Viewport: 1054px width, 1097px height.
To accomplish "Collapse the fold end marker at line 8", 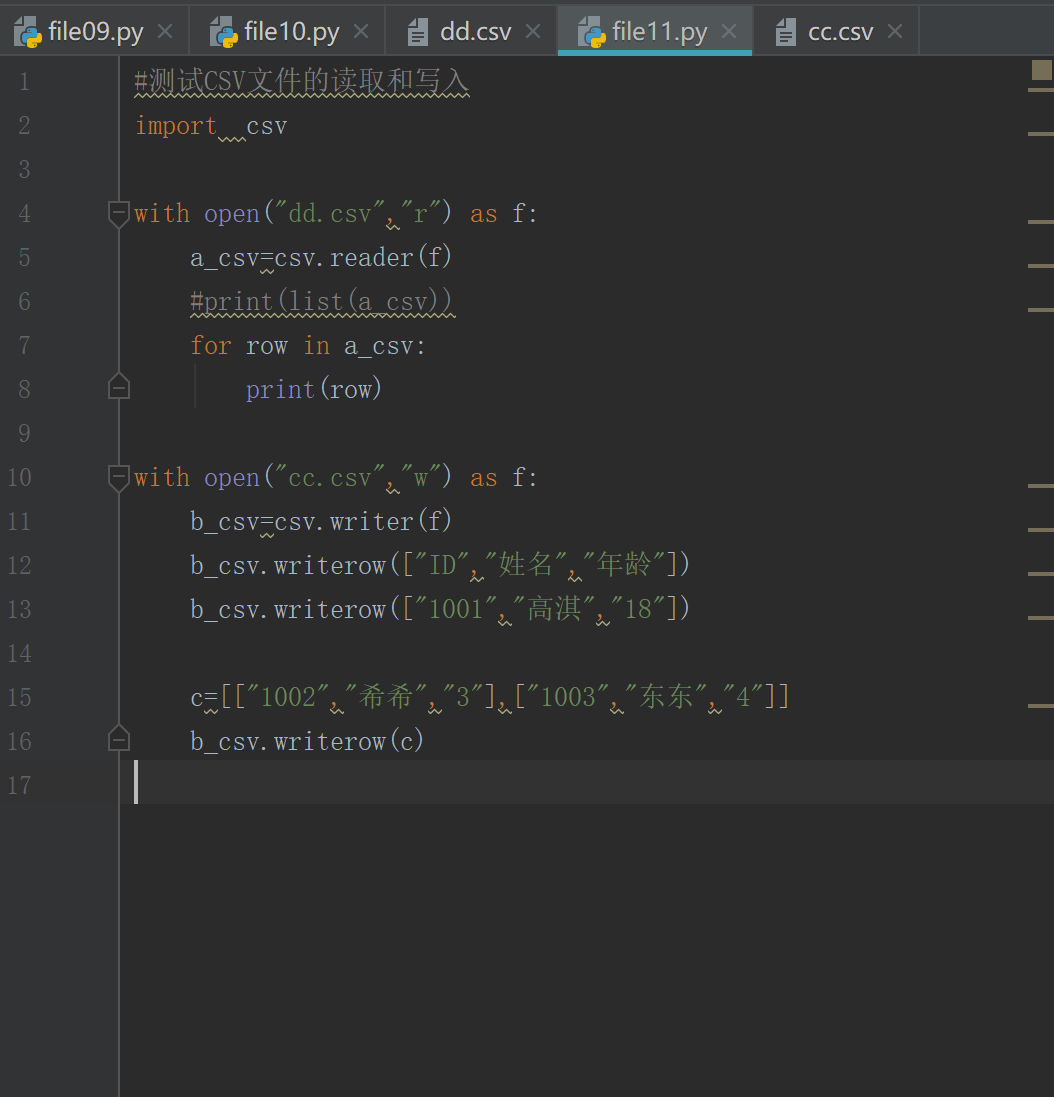I will (x=119, y=386).
